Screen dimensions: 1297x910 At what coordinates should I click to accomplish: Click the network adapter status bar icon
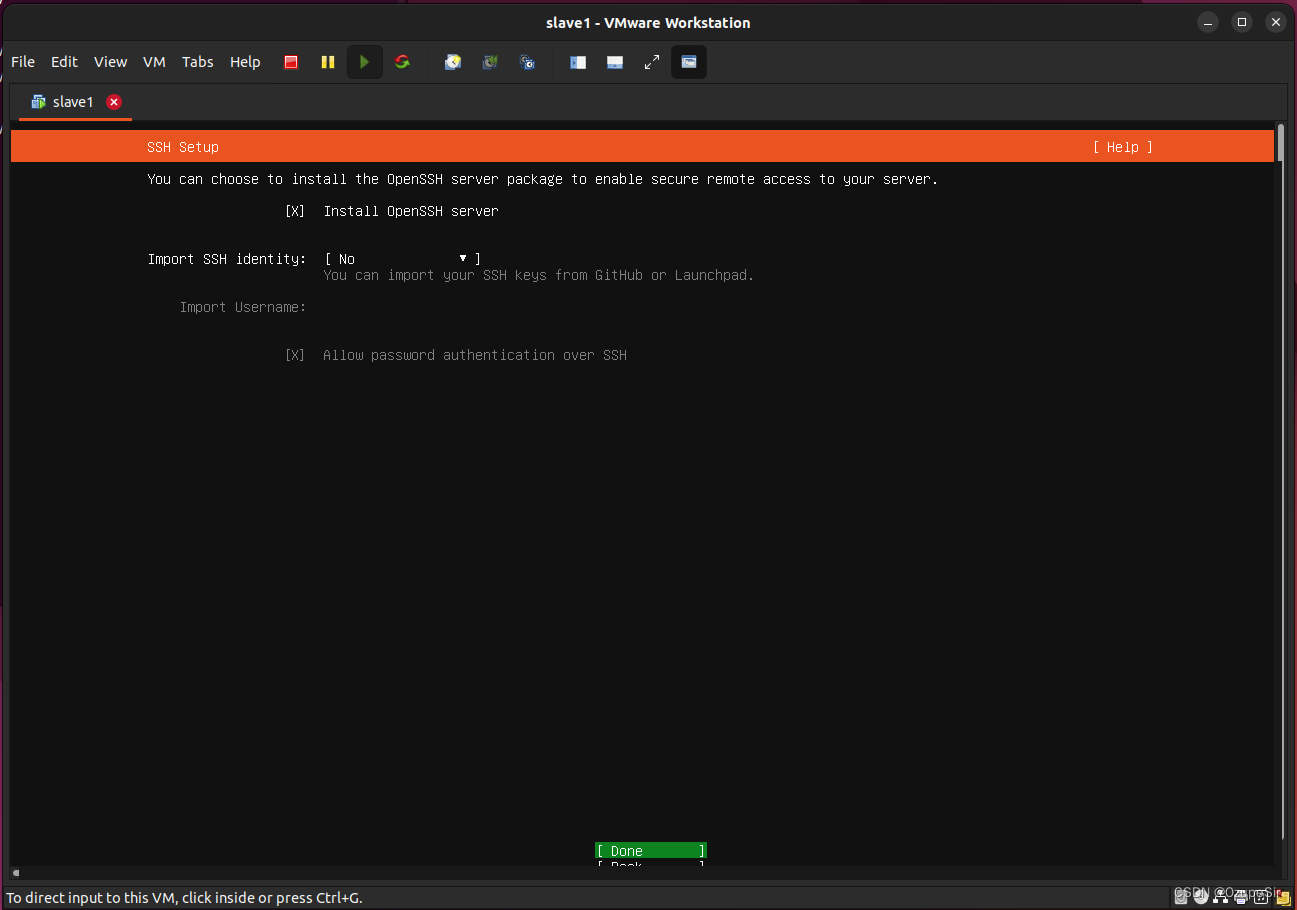[1220, 898]
